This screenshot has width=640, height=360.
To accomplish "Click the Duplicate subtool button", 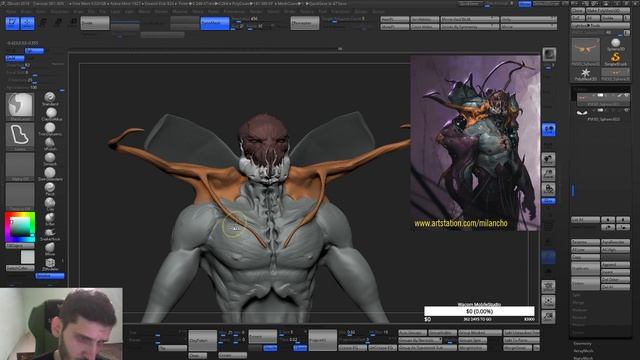I will (x=585, y=269).
